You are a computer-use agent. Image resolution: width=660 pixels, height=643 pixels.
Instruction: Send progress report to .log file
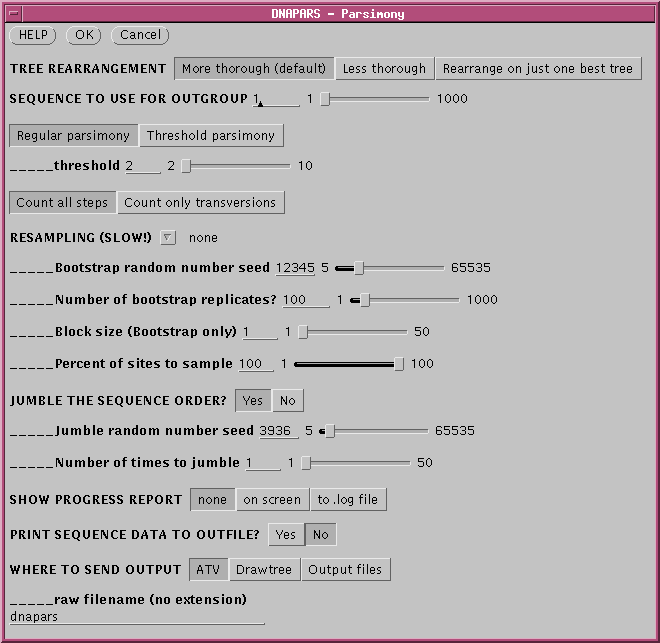pyautogui.click(x=348, y=500)
